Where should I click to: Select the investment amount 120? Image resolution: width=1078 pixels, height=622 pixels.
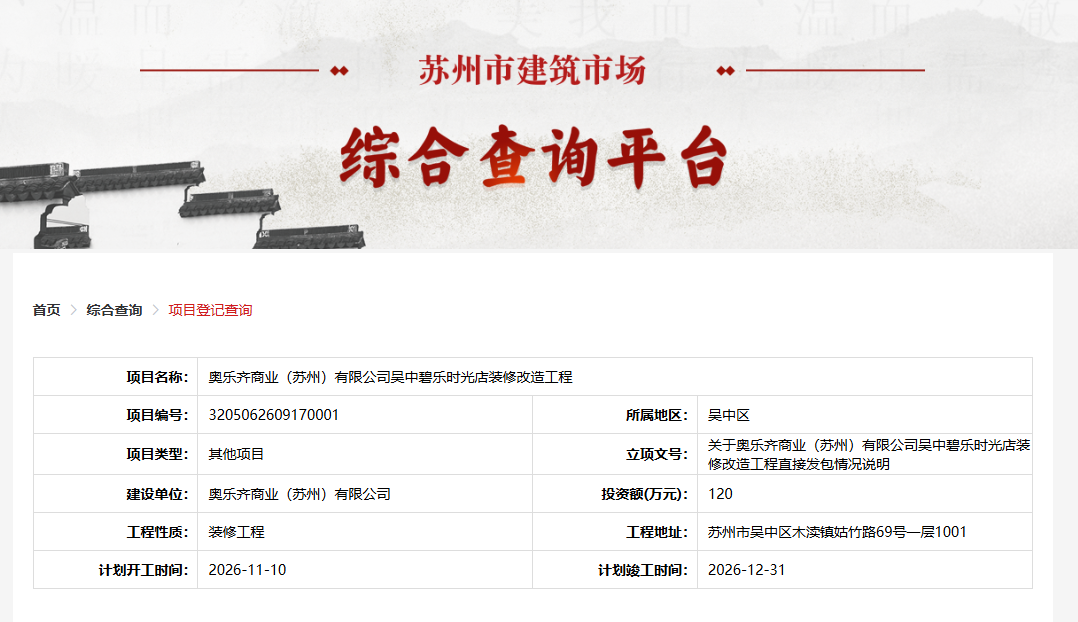(720, 494)
